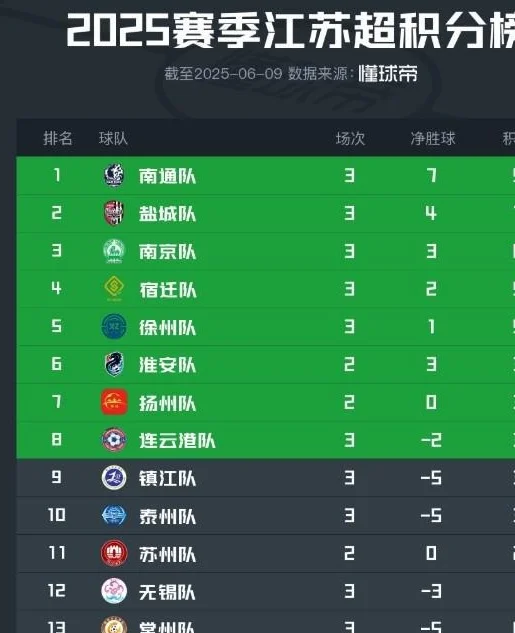Select the 南京队 green crest icon
The image size is (515, 633).
pyautogui.click(x=114, y=251)
